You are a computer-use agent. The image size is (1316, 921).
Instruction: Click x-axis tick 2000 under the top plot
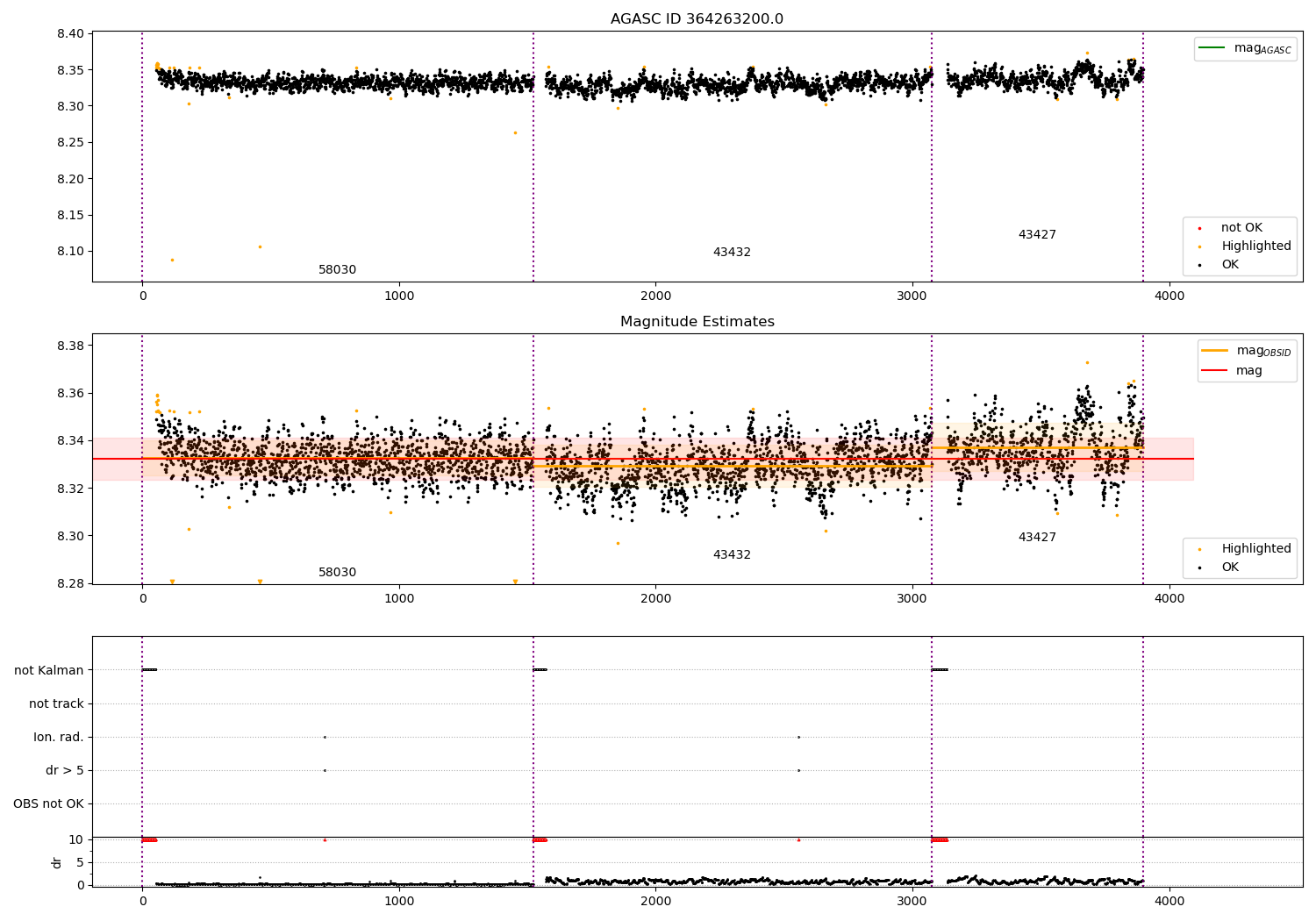[x=656, y=296]
